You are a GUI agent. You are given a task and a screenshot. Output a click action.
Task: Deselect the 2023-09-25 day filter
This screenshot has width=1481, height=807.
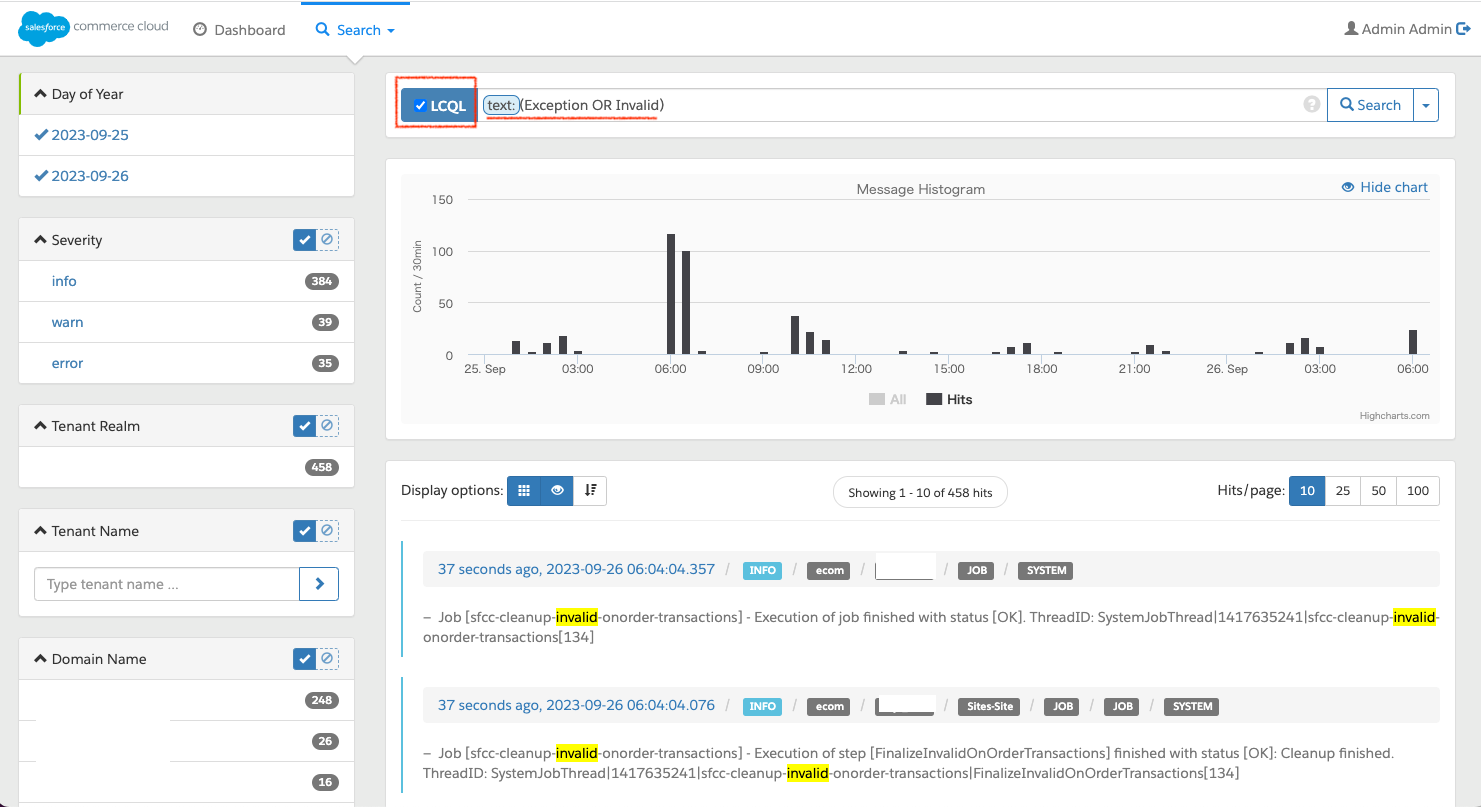click(x=81, y=135)
